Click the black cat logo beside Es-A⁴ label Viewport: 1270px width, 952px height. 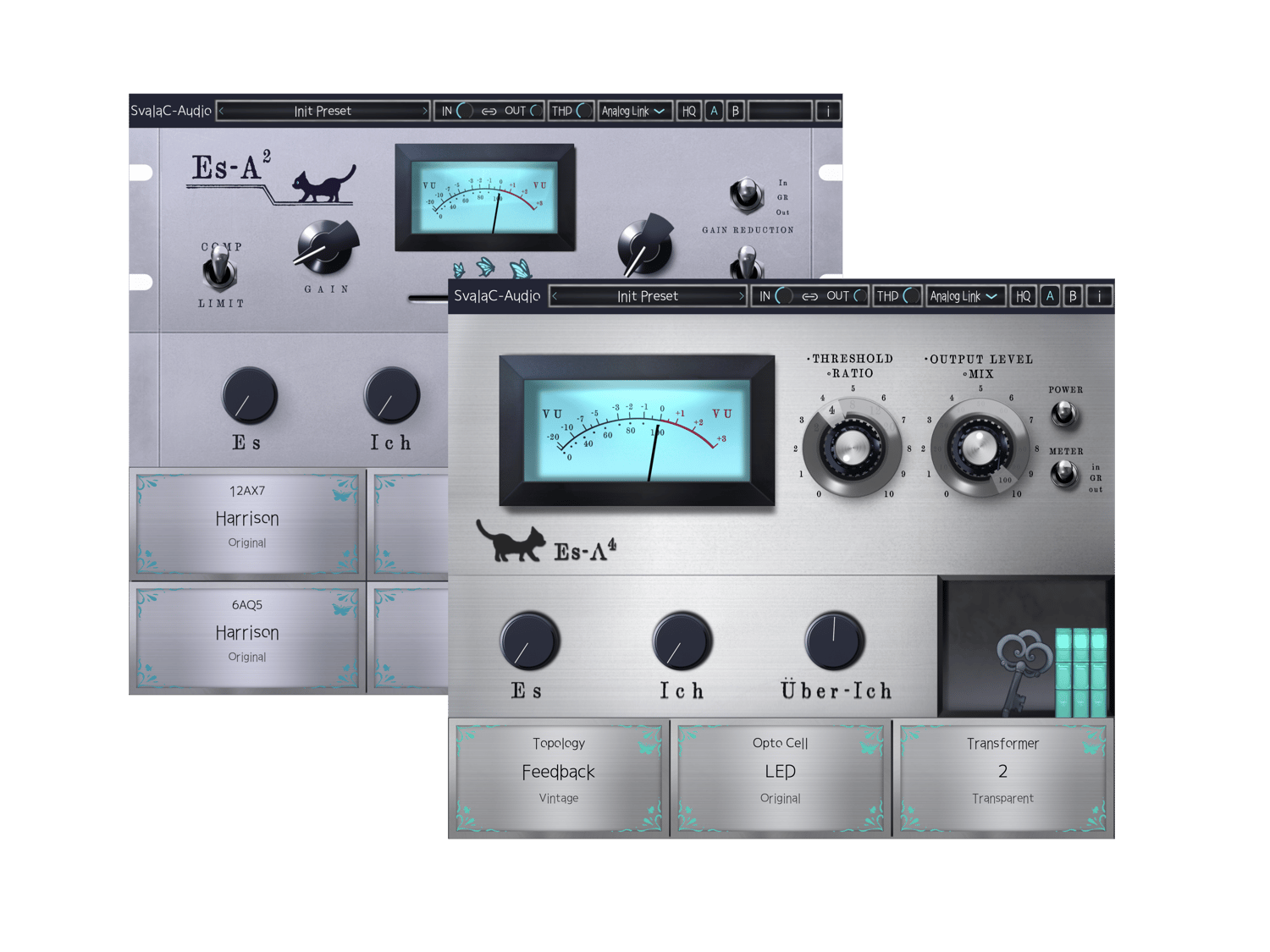[x=511, y=542]
